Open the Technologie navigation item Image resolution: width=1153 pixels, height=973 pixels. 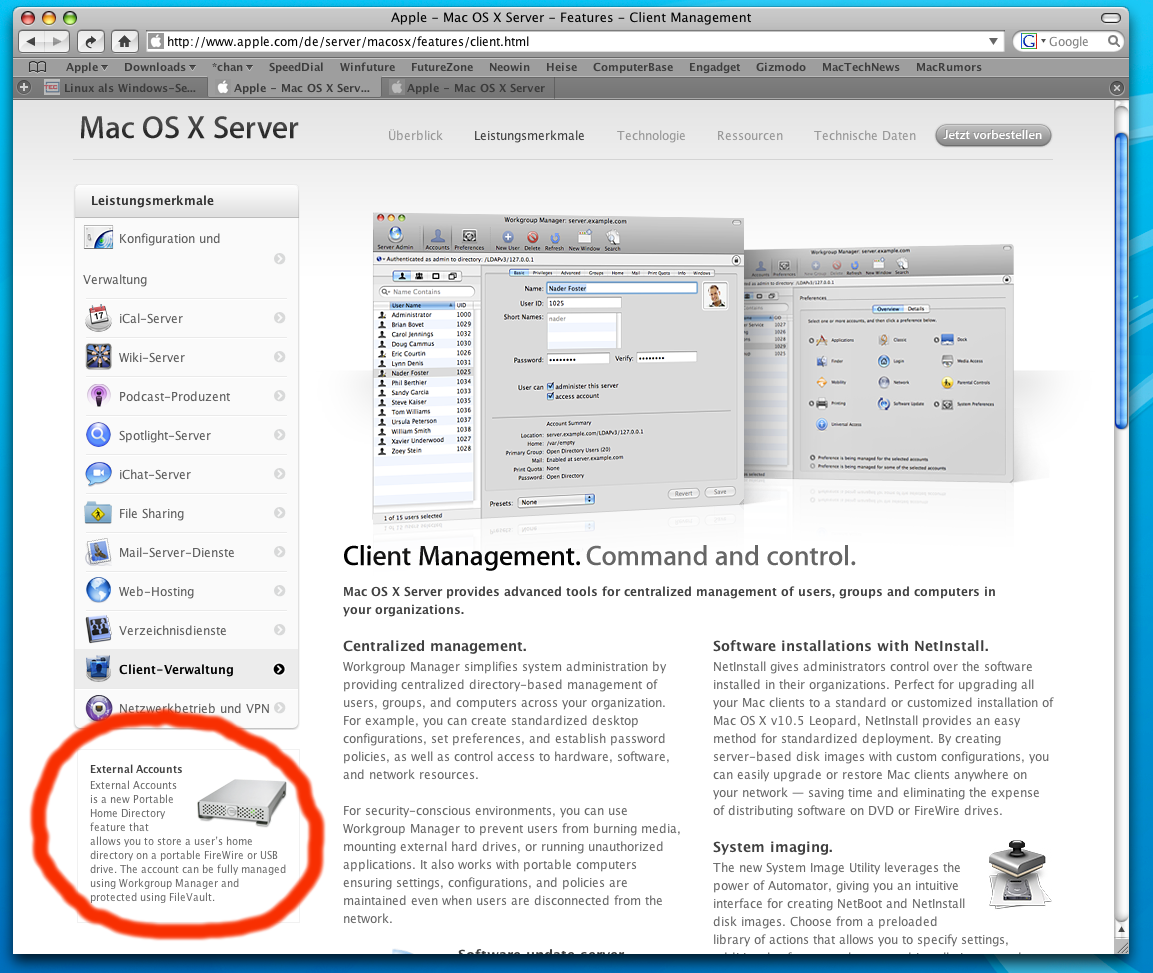pyautogui.click(x=651, y=135)
